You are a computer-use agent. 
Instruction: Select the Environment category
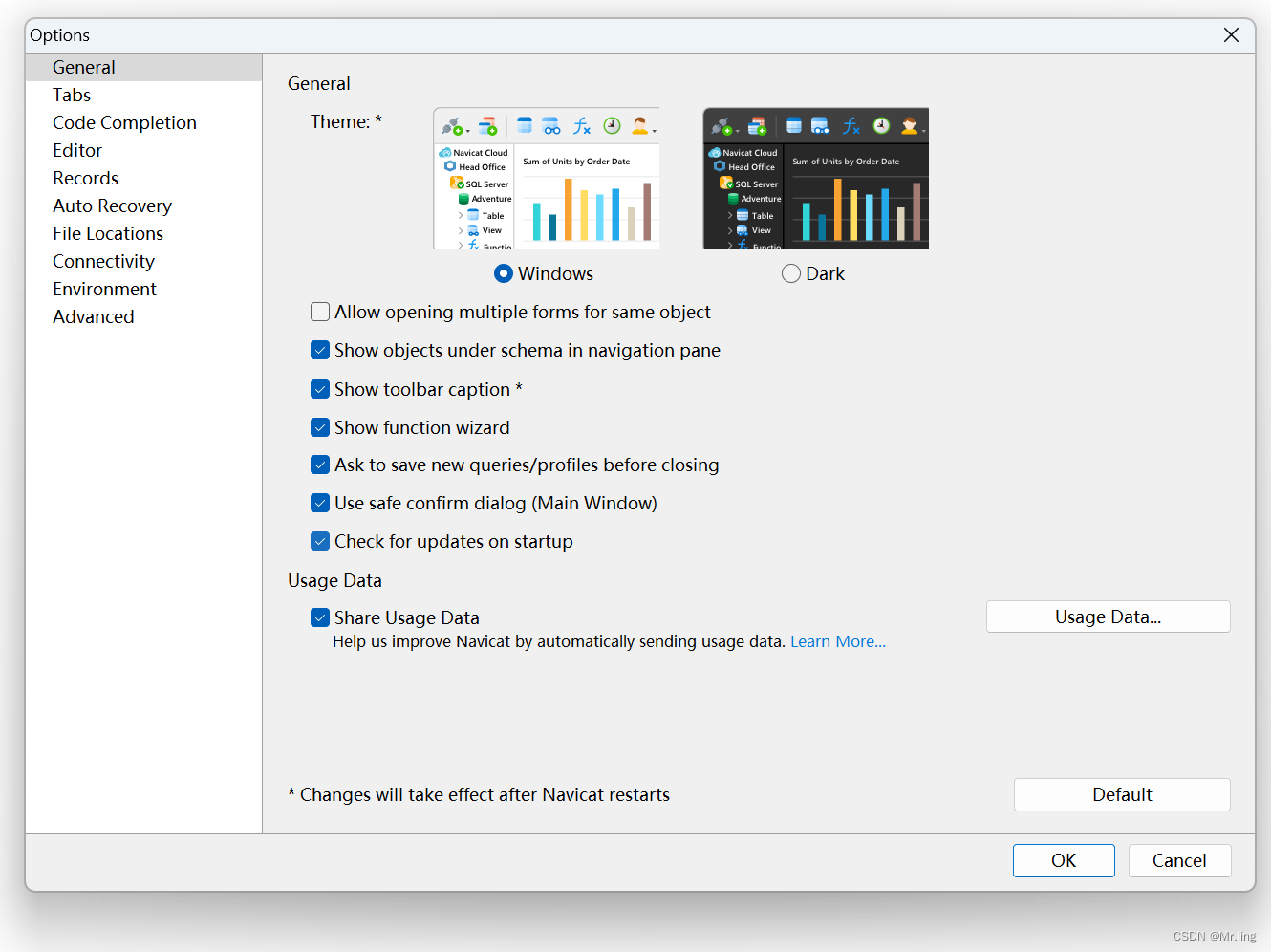[143, 289]
